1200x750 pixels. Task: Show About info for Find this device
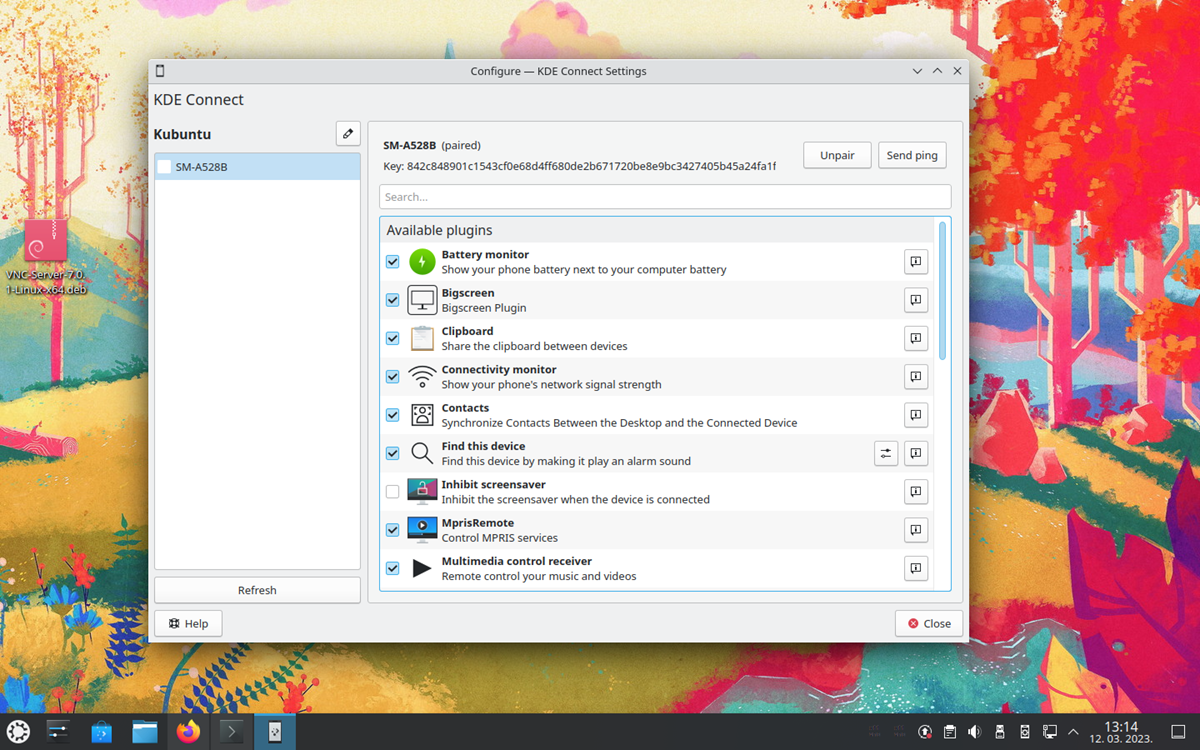coord(916,454)
